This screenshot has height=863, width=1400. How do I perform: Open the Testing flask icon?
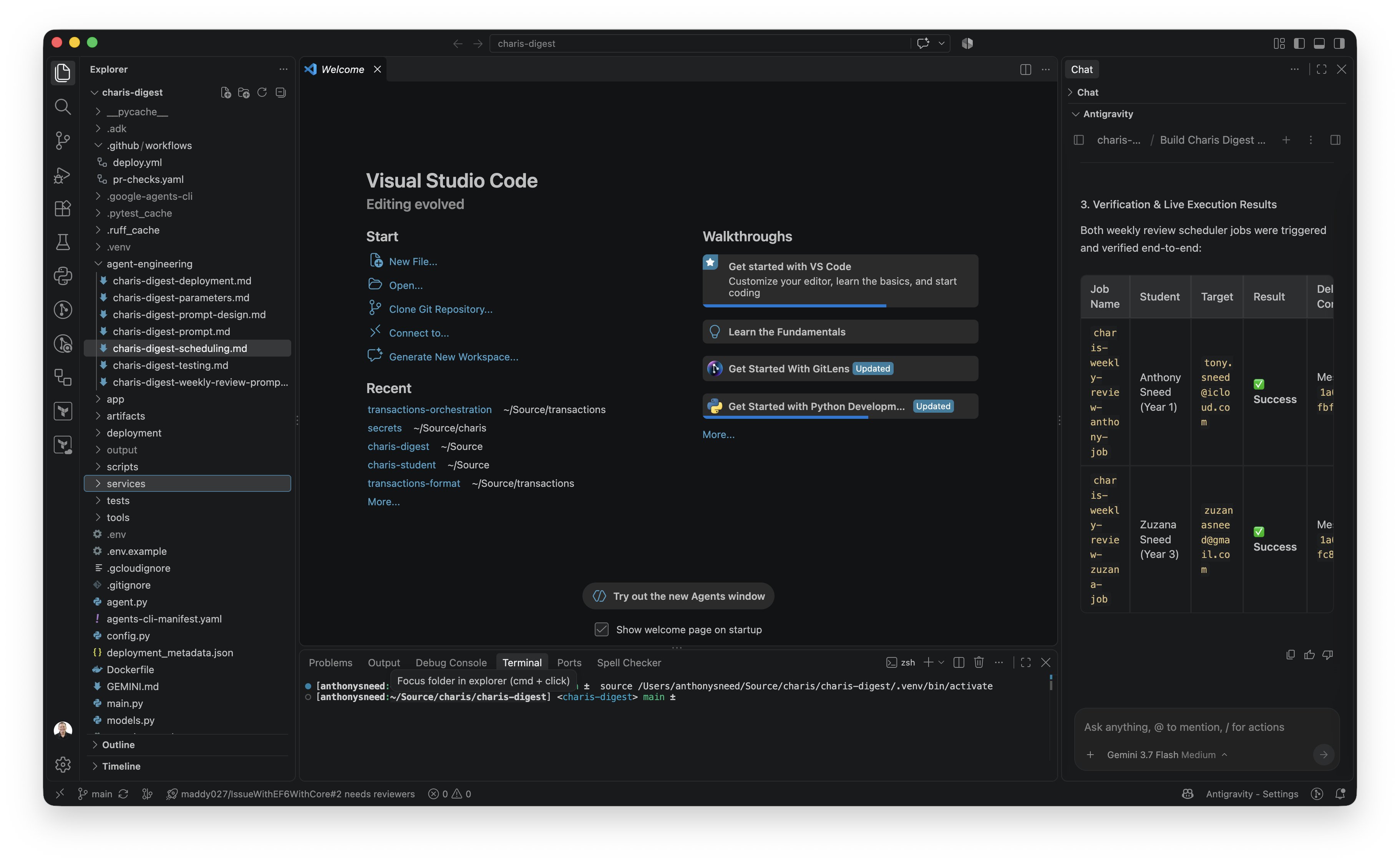tap(63, 242)
